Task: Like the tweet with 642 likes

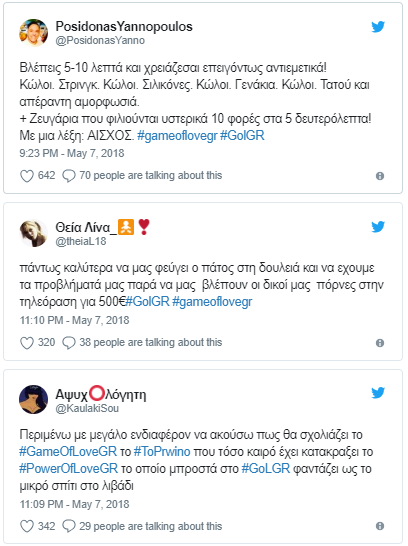Action: coord(27,176)
